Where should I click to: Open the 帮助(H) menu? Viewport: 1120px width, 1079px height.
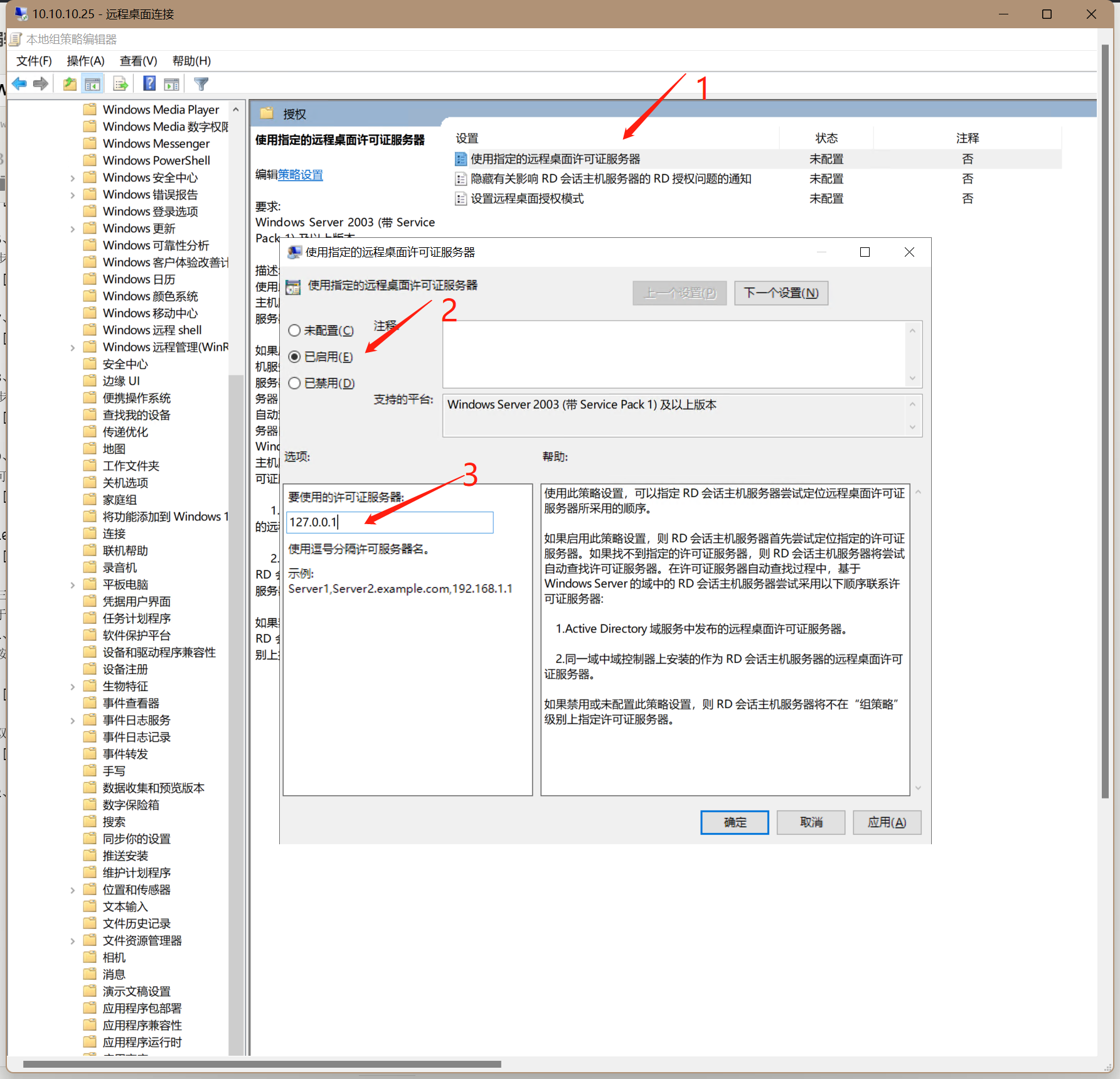click(191, 61)
